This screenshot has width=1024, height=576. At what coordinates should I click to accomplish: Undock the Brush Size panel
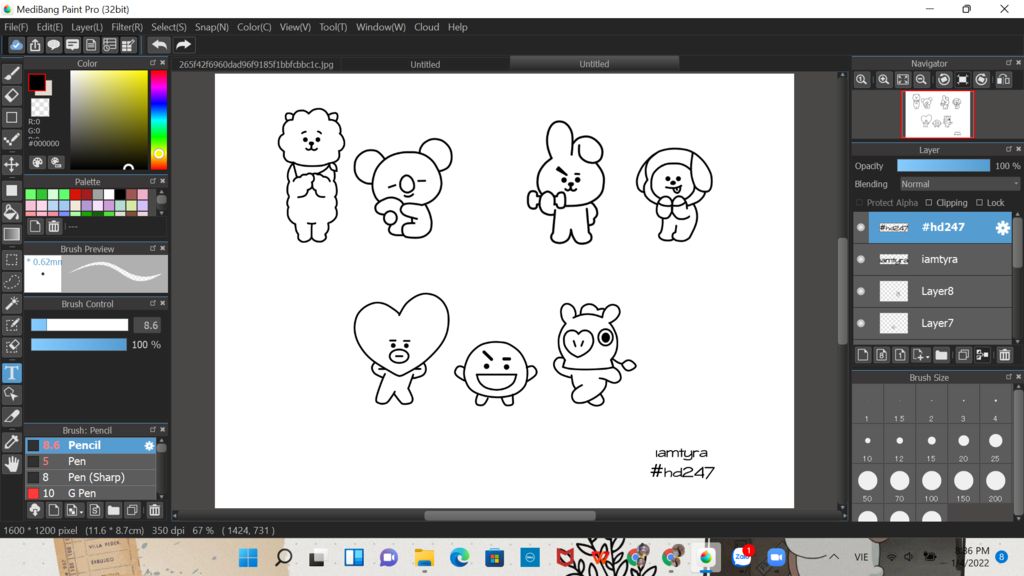(x=1008, y=377)
